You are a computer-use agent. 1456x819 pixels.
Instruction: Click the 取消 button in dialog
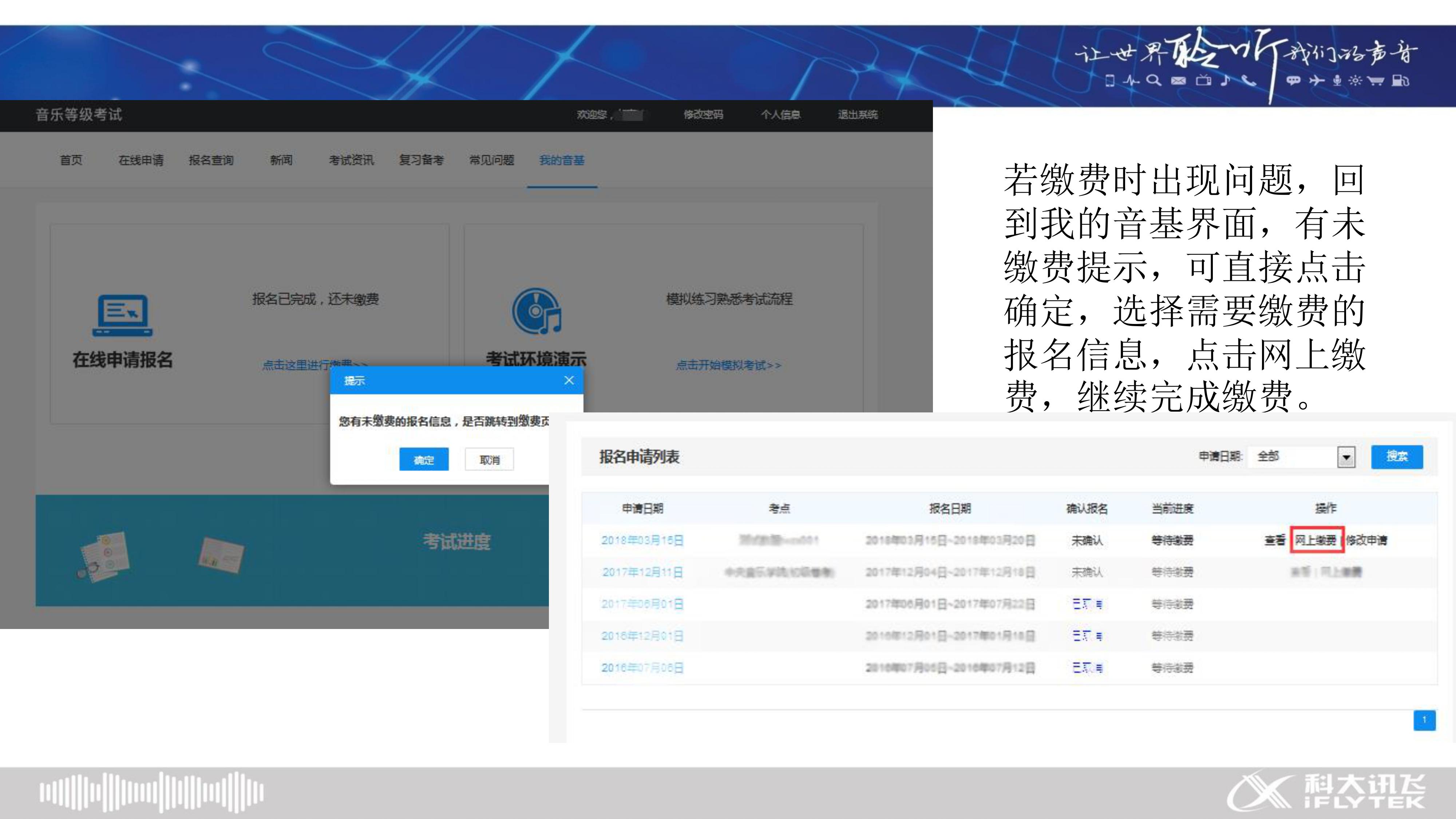(490, 459)
